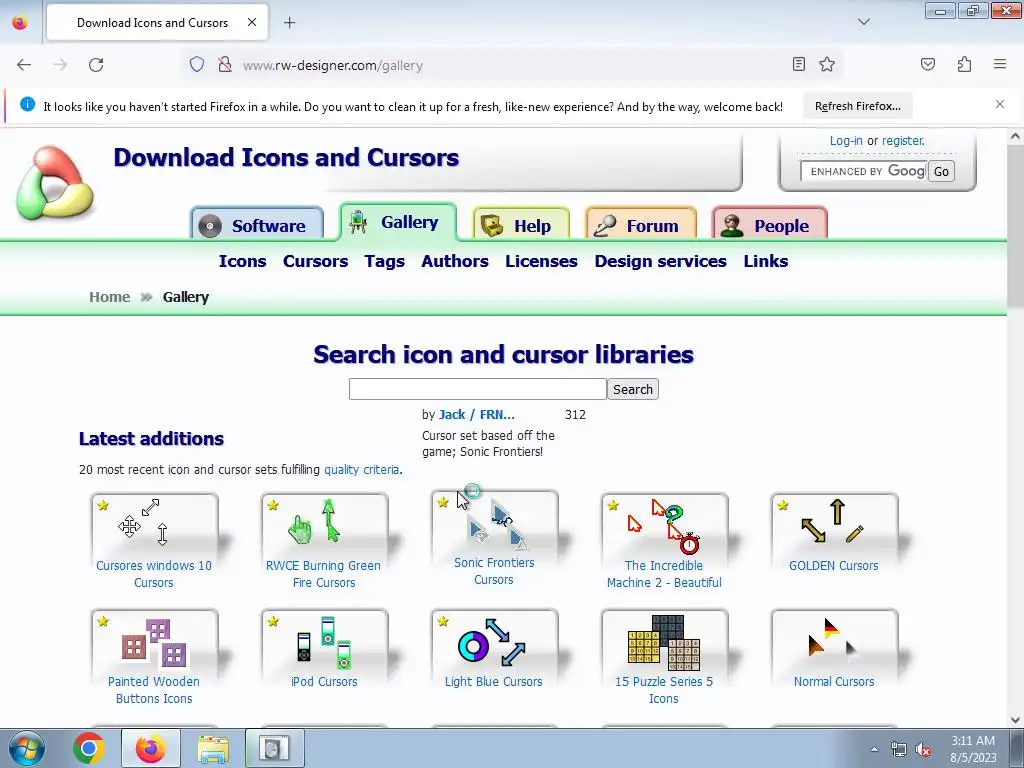The image size is (1024, 768).
Task: Open Design services submenu link
Action: 660,261
